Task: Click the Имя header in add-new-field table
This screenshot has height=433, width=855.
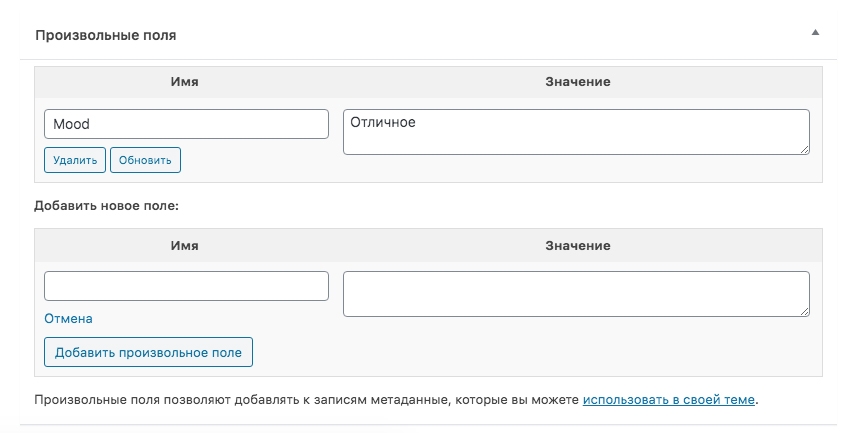Action: [184, 245]
